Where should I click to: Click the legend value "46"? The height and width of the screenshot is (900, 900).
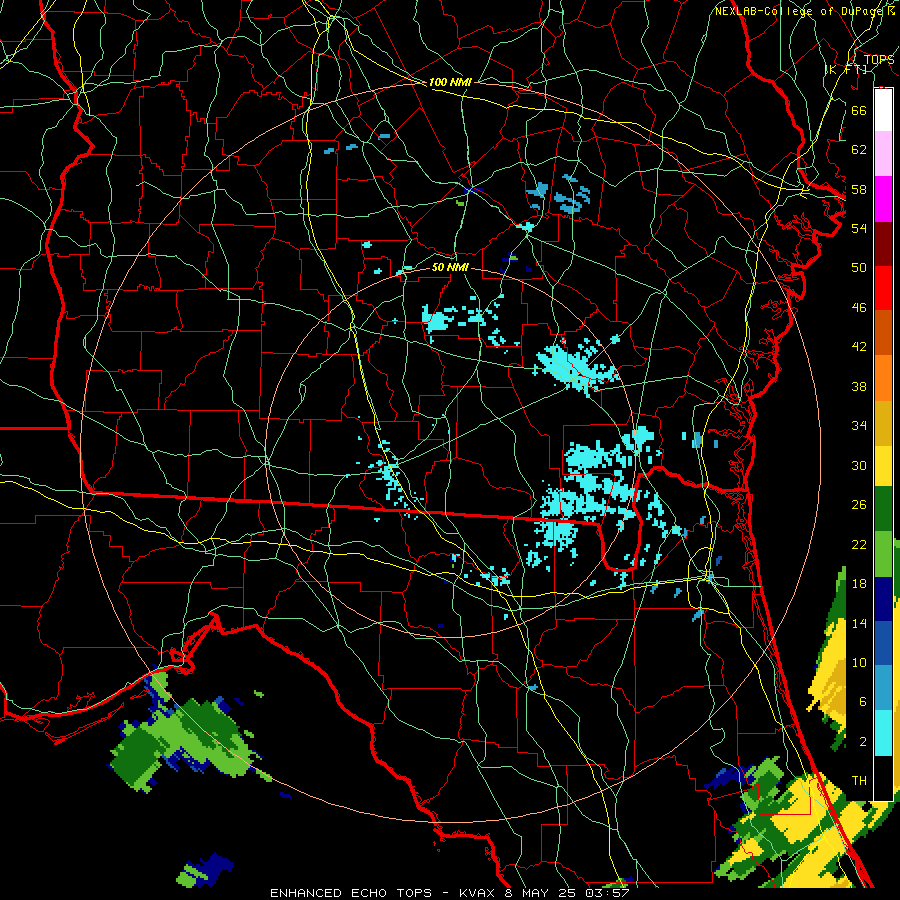coord(859,308)
